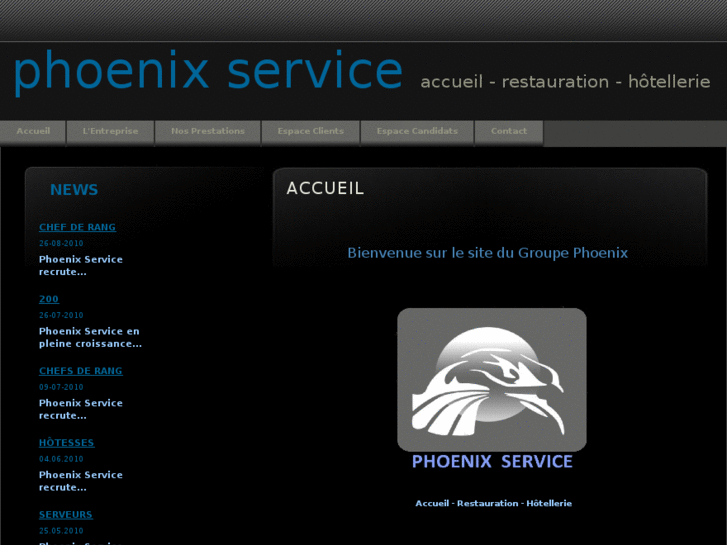Open the SERVEURS news link
The height and width of the screenshot is (545, 727).
tap(65, 515)
